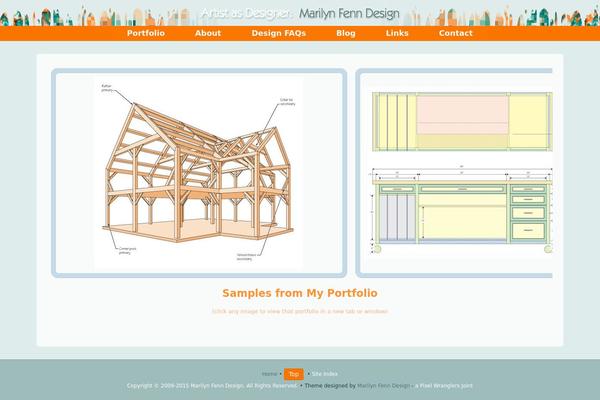Click the 'Artist as Designer' header text
Image resolution: width=600 pixels, height=400 pixels.
tap(245, 14)
